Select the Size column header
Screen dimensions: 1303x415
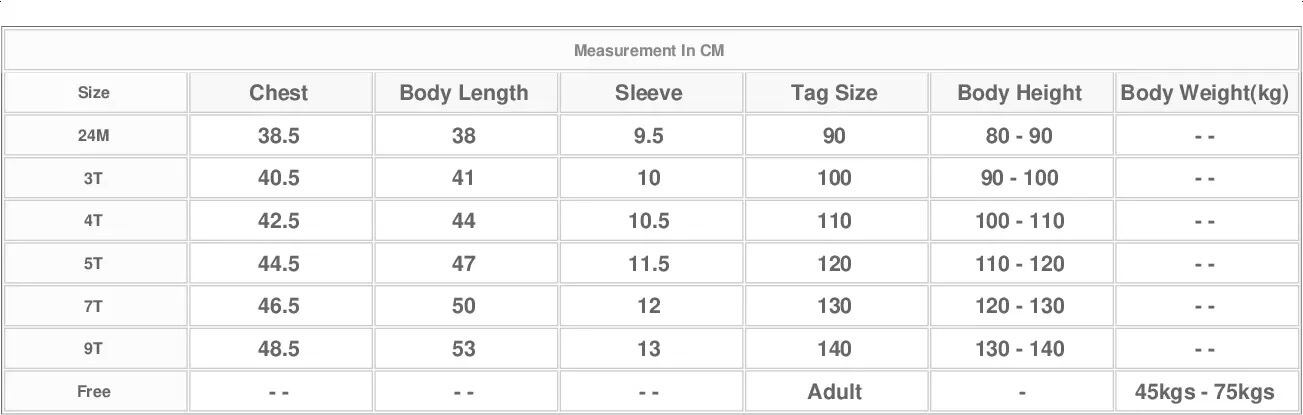click(93, 93)
